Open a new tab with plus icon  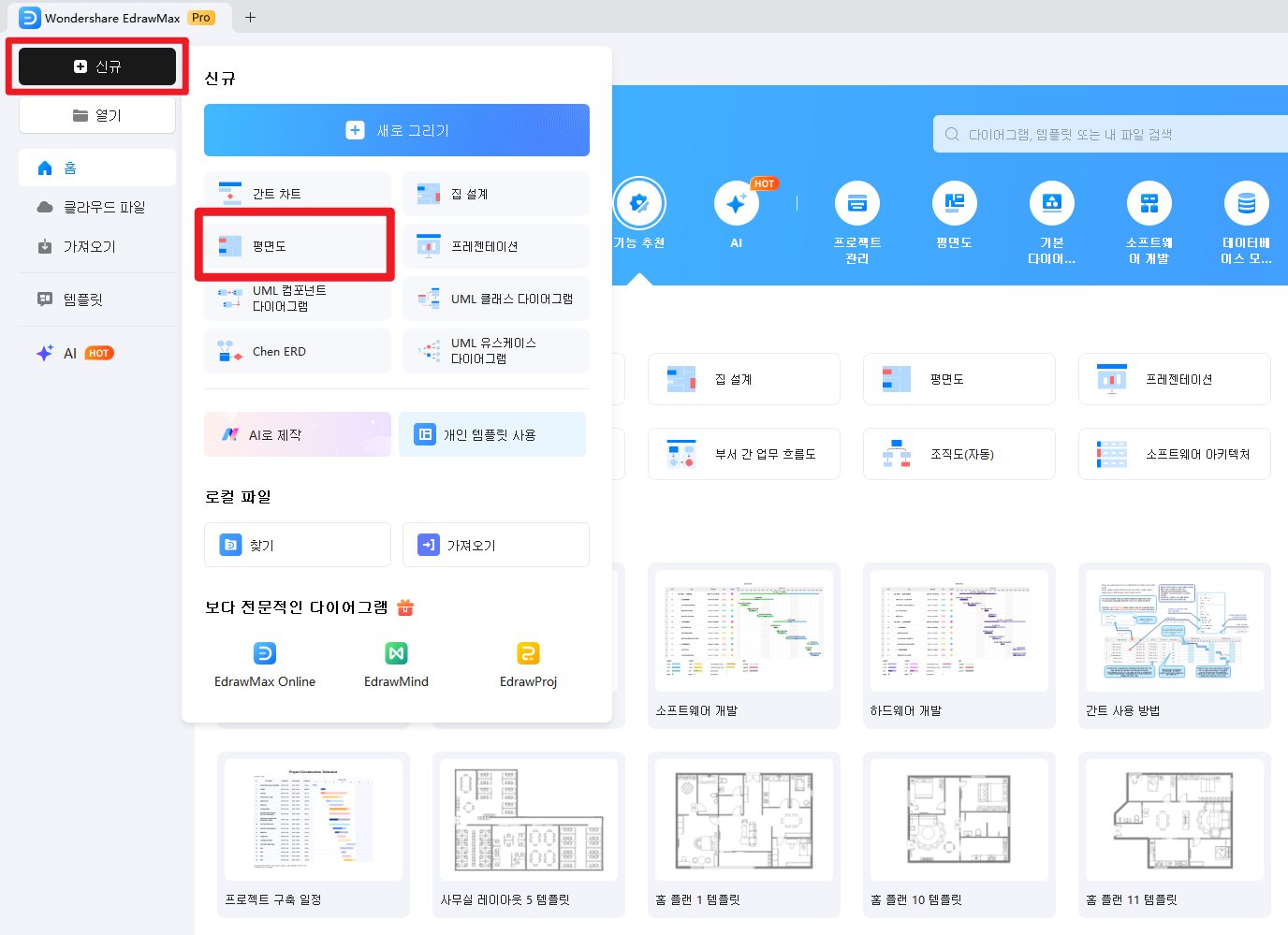pos(250,17)
